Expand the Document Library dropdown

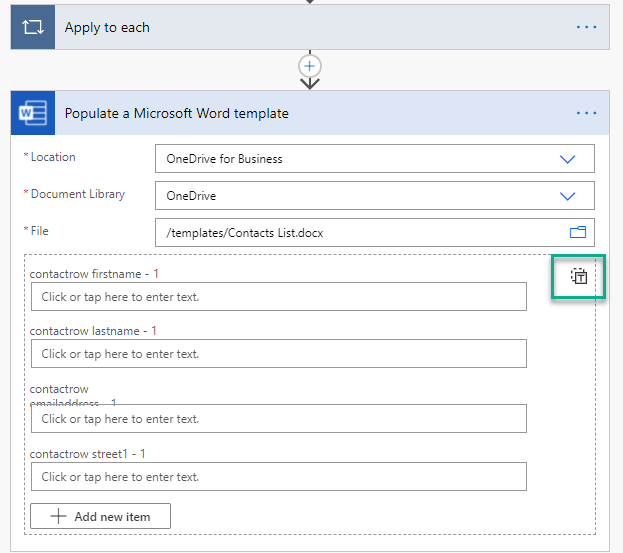[567, 196]
